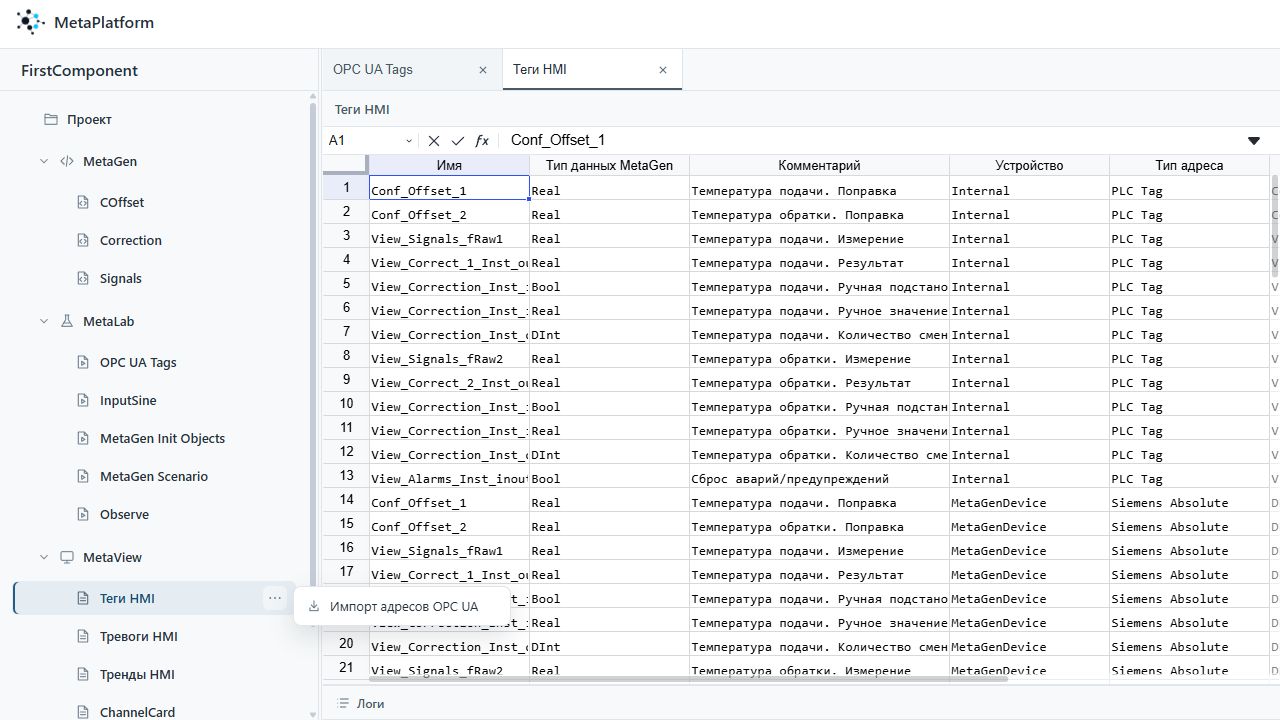The width and height of the screenshot is (1280, 720).
Task: Click the MetaView monitor icon
Action: [x=67, y=557]
